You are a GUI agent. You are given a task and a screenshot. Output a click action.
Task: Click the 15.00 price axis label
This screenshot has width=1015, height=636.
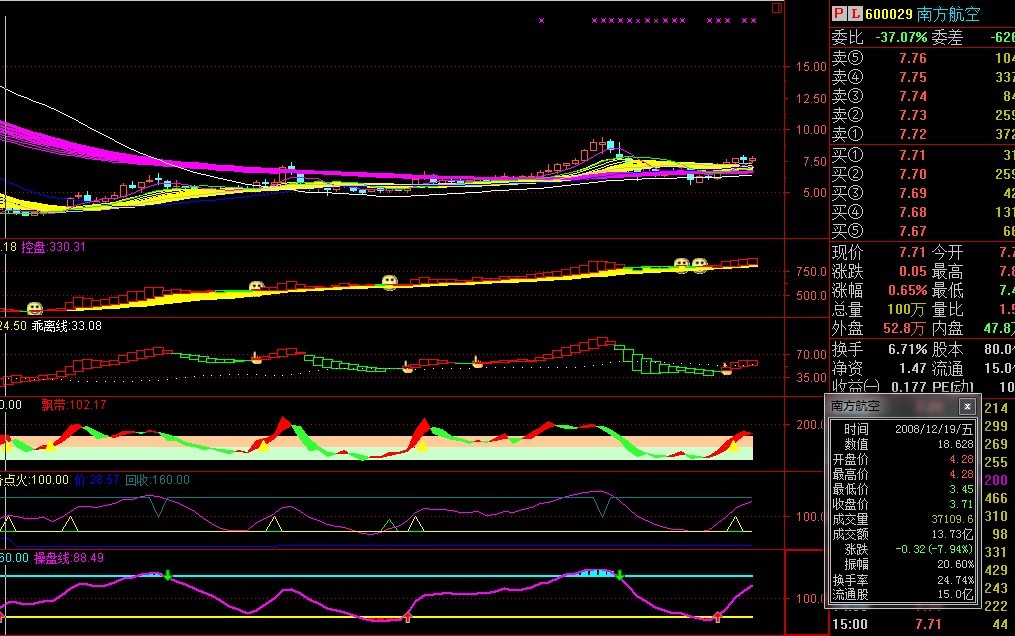(811, 67)
